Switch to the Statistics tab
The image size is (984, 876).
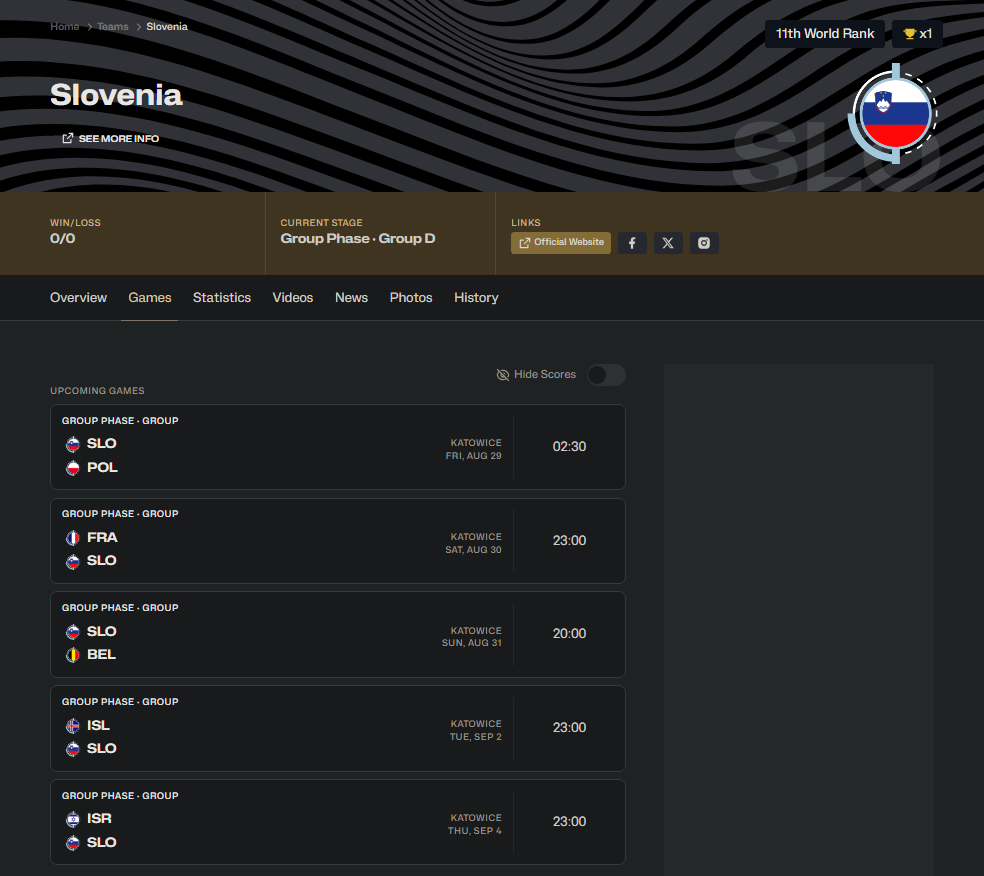[x=222, y=298]
